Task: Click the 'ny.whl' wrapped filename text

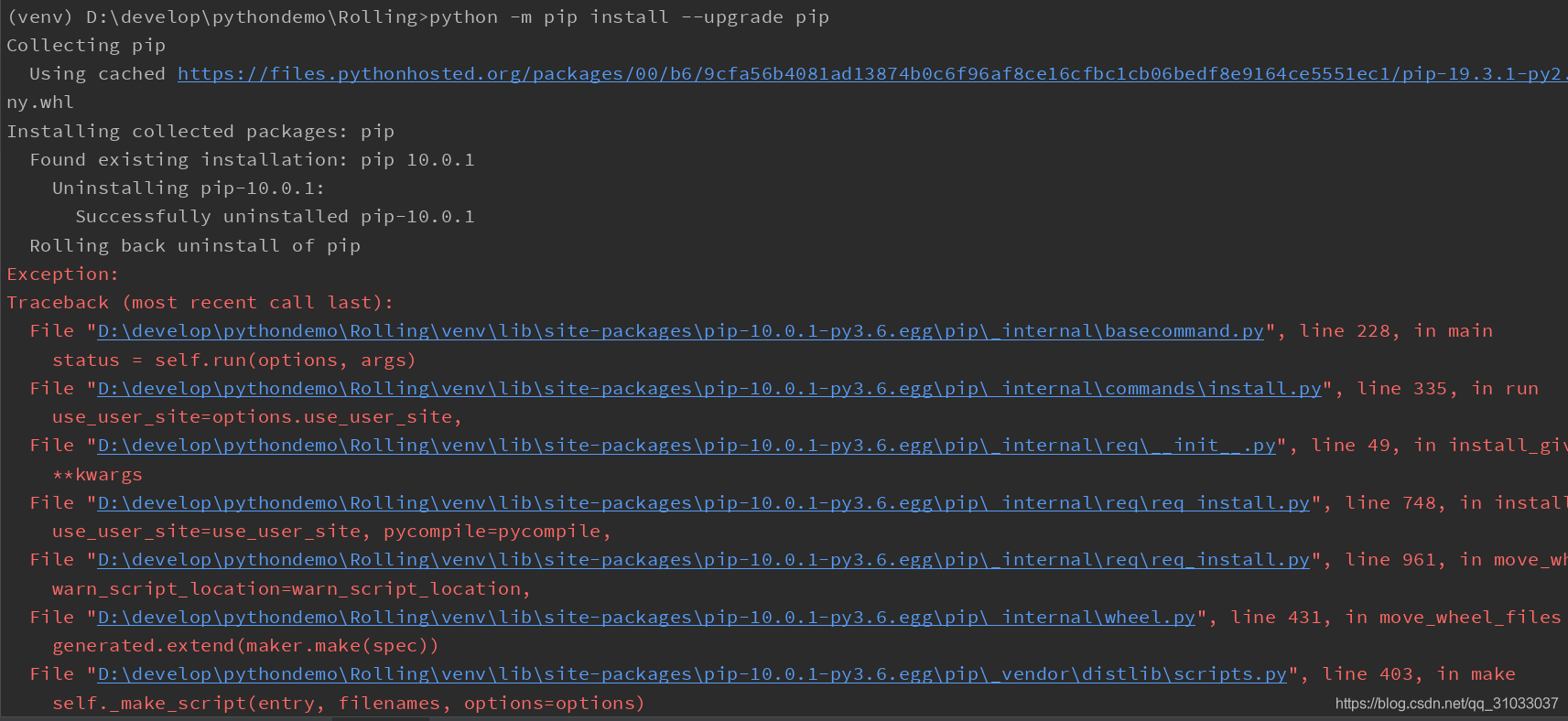Action: tap(40, 102)
